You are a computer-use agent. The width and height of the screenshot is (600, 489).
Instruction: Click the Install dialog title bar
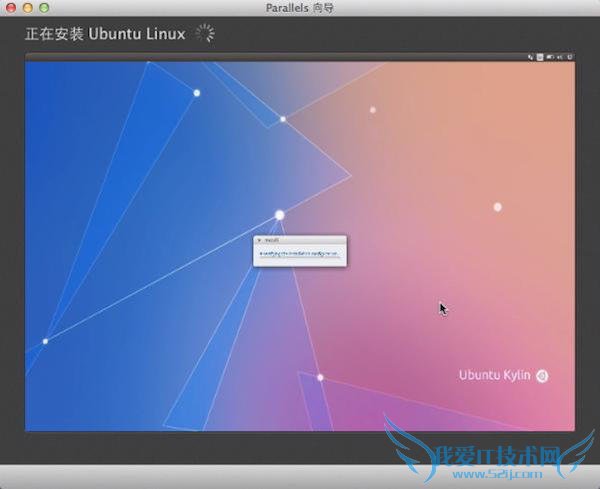tap(300, 241)
